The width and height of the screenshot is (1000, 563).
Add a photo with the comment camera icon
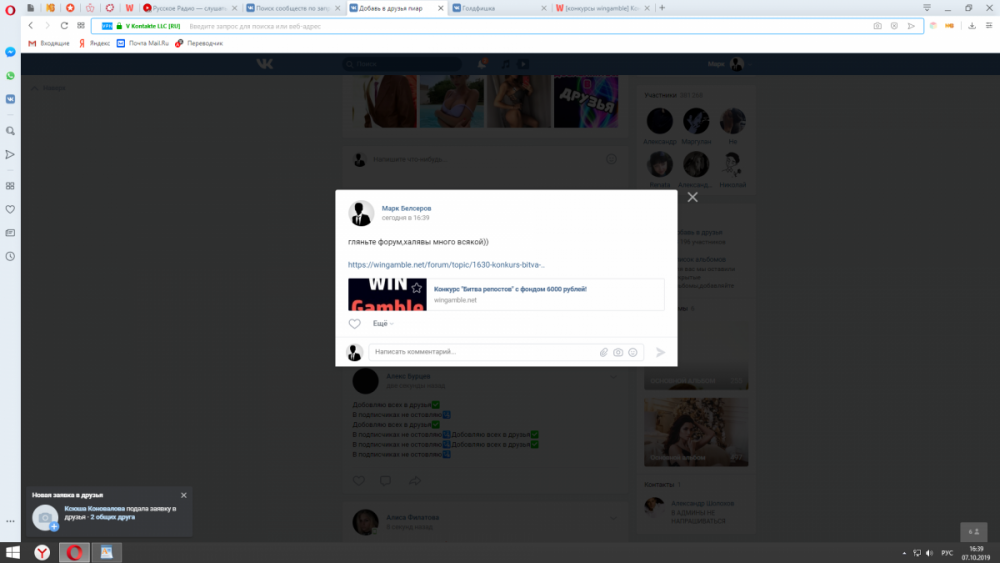tap(618, 352)
